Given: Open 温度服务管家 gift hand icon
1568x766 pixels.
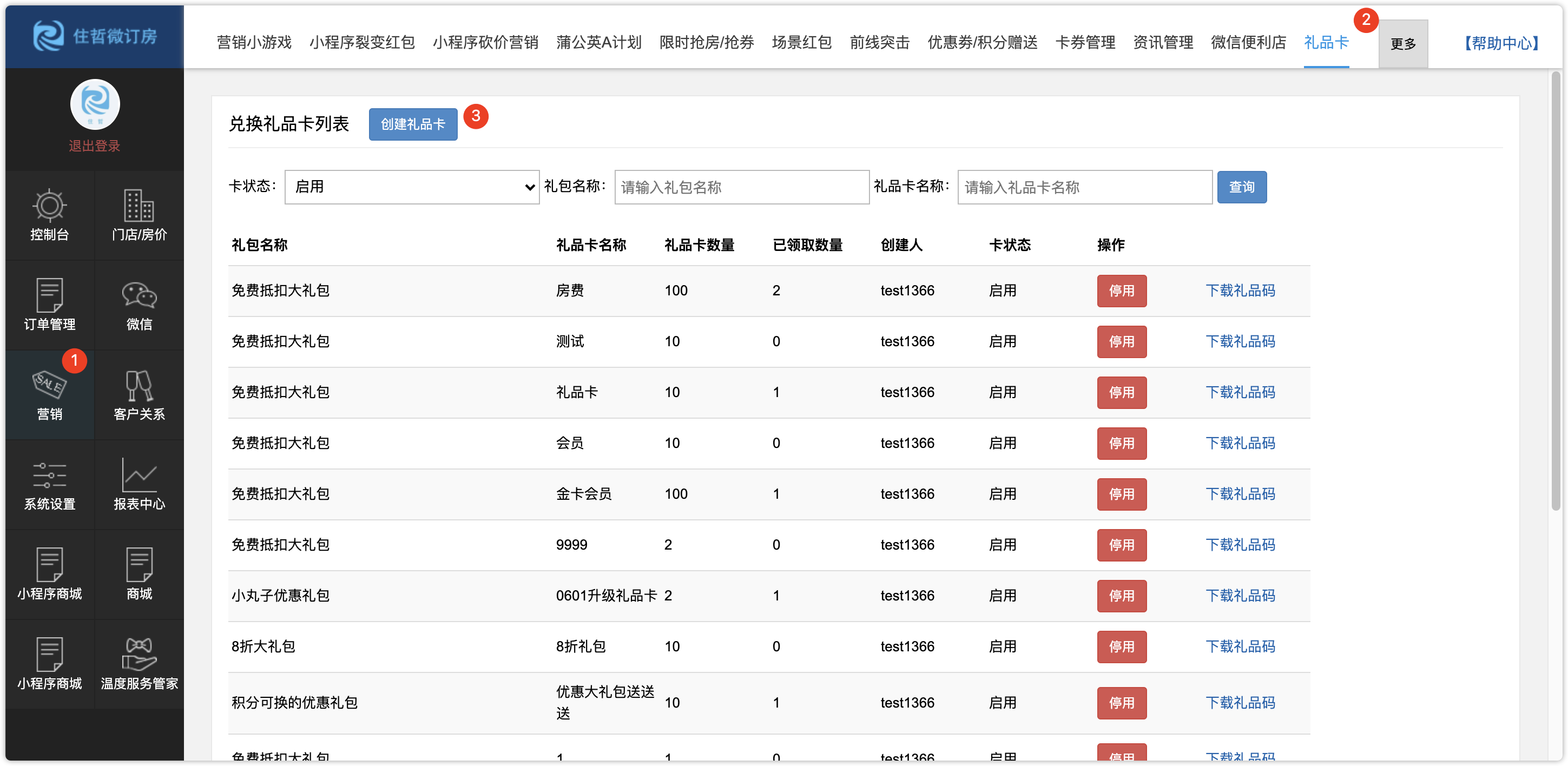Looking at the screenshot, I should coord(139,655).
